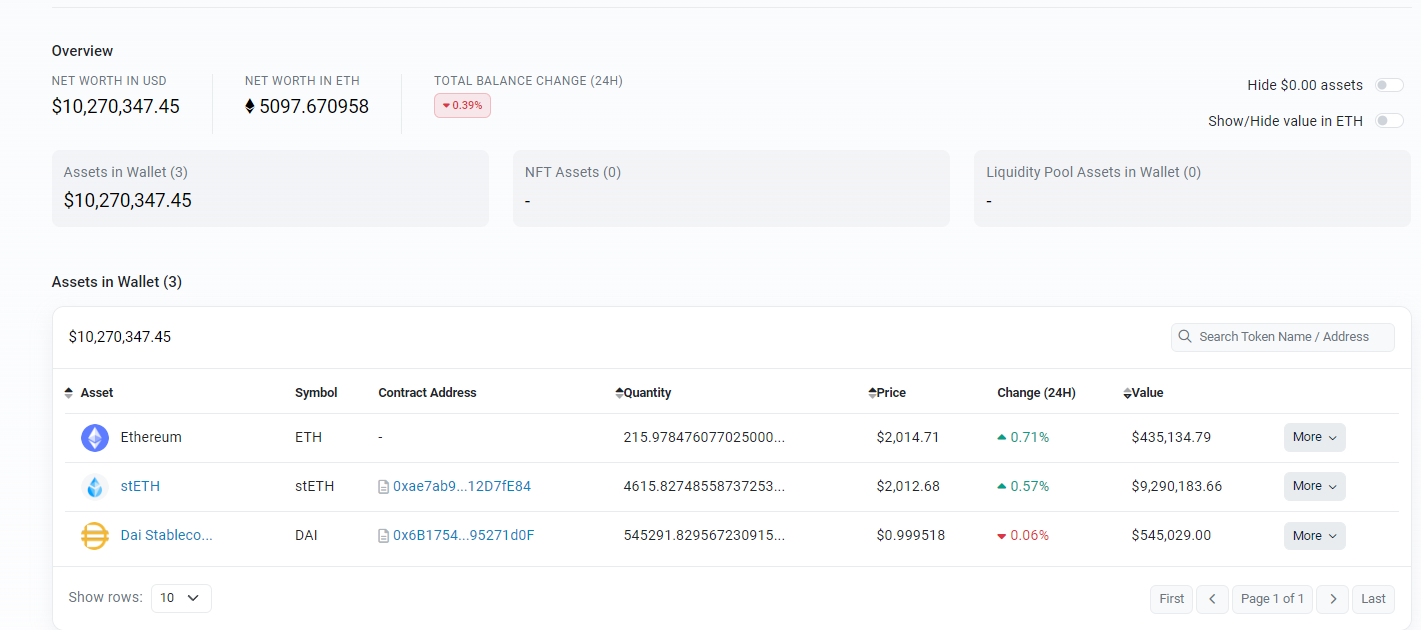Sort table by Quantity column arrows
The width and height of the screenshot is (1421, 630).
619,393
